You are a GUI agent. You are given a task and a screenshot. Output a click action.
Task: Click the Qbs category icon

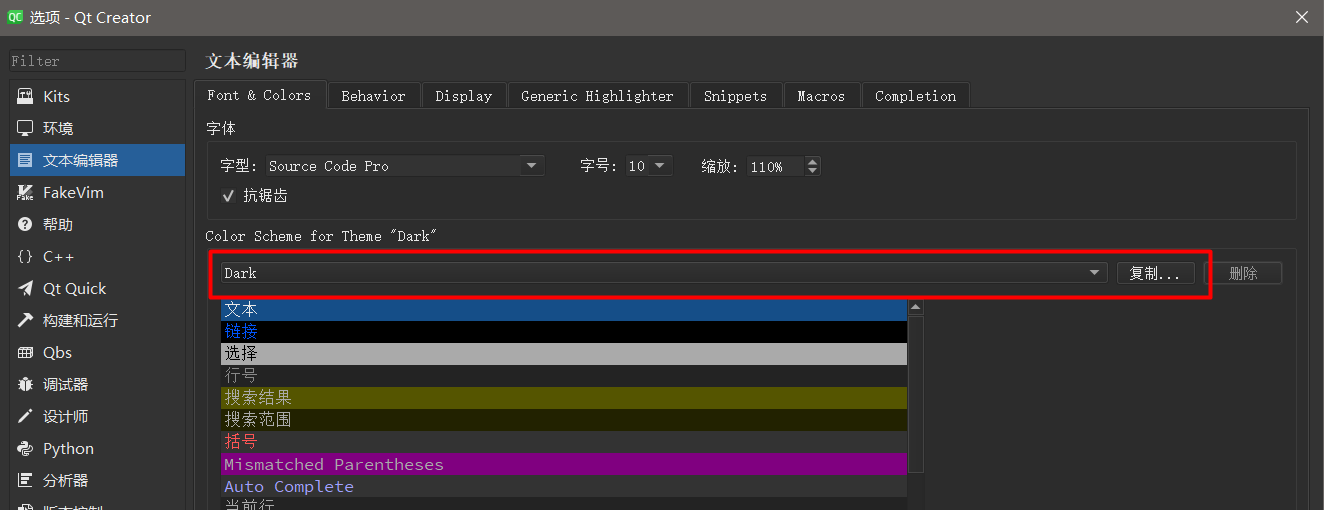point(25,353)
